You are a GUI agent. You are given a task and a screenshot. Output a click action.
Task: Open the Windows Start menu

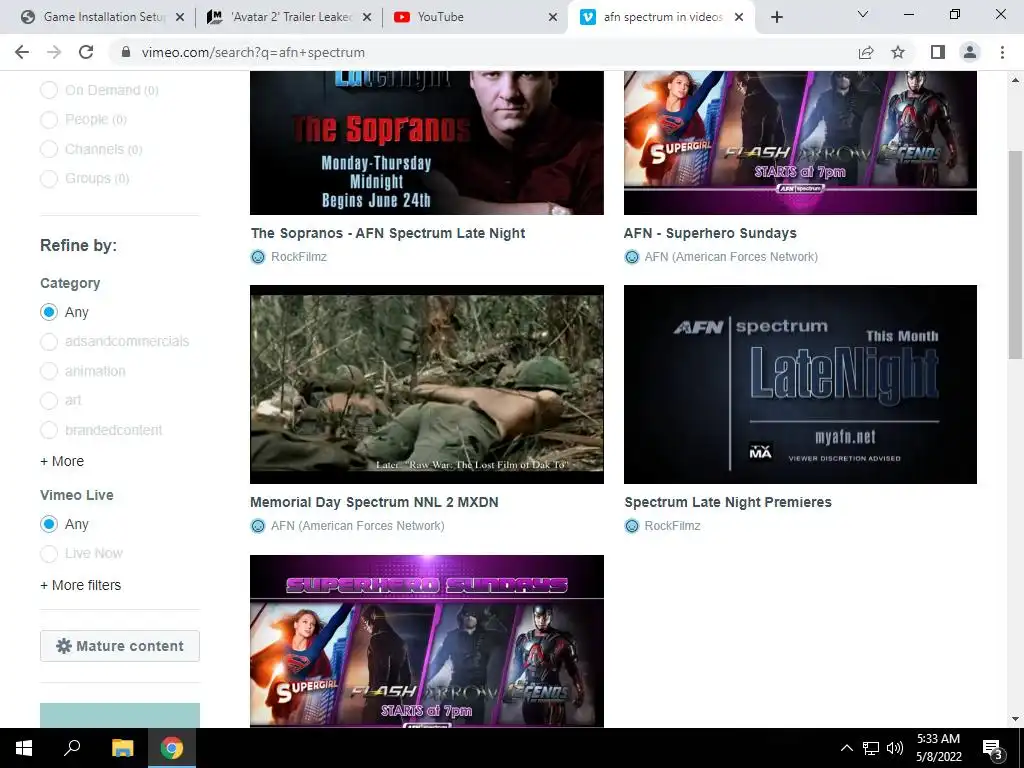tap(24, 748)
